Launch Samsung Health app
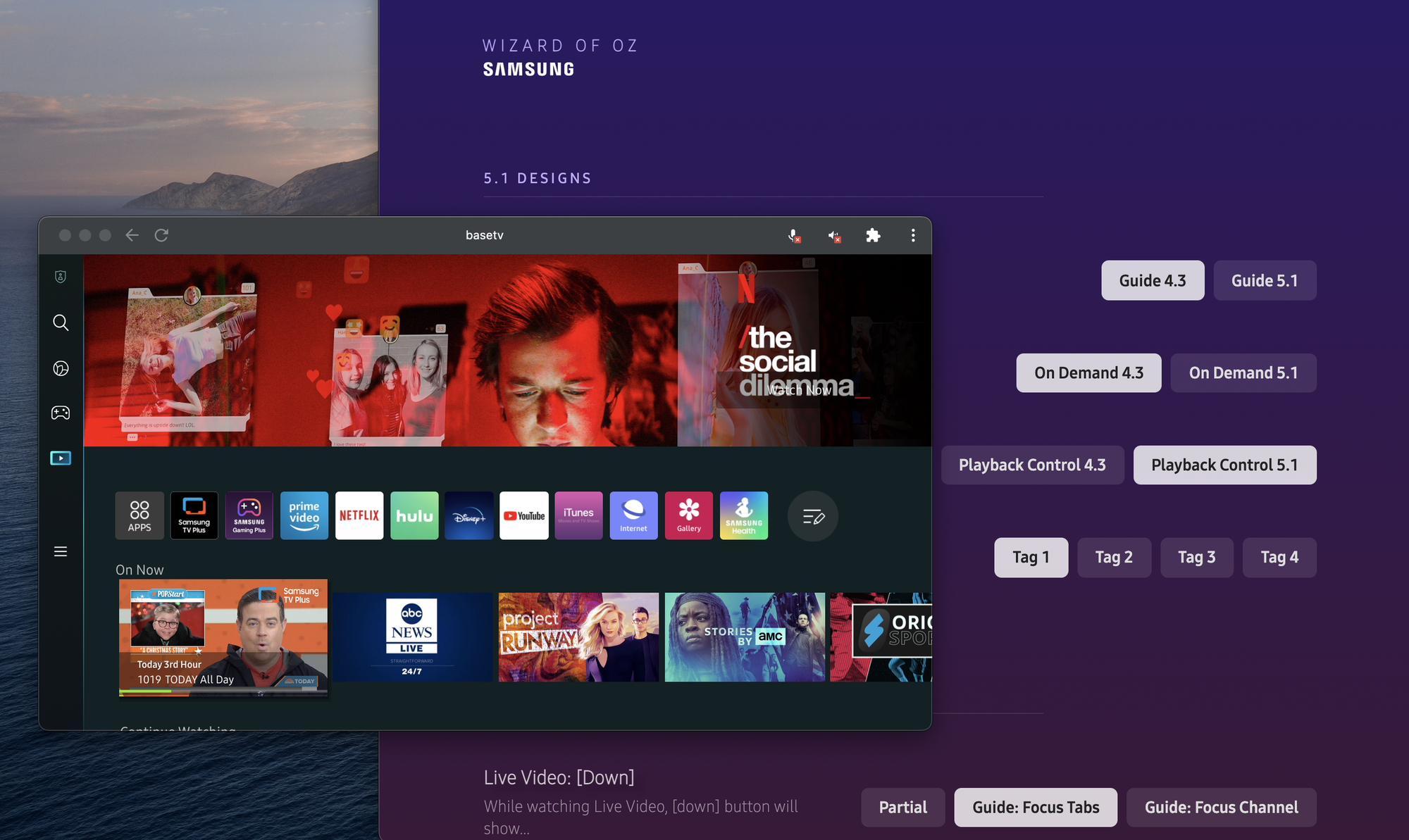The width and height of the screenshot is (1409, 840). [x=744, y=515]
